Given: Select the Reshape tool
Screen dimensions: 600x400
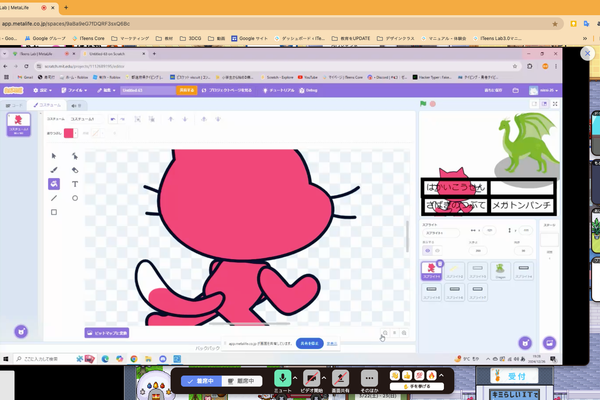Looking at the screenshot, I should point(75,156).
